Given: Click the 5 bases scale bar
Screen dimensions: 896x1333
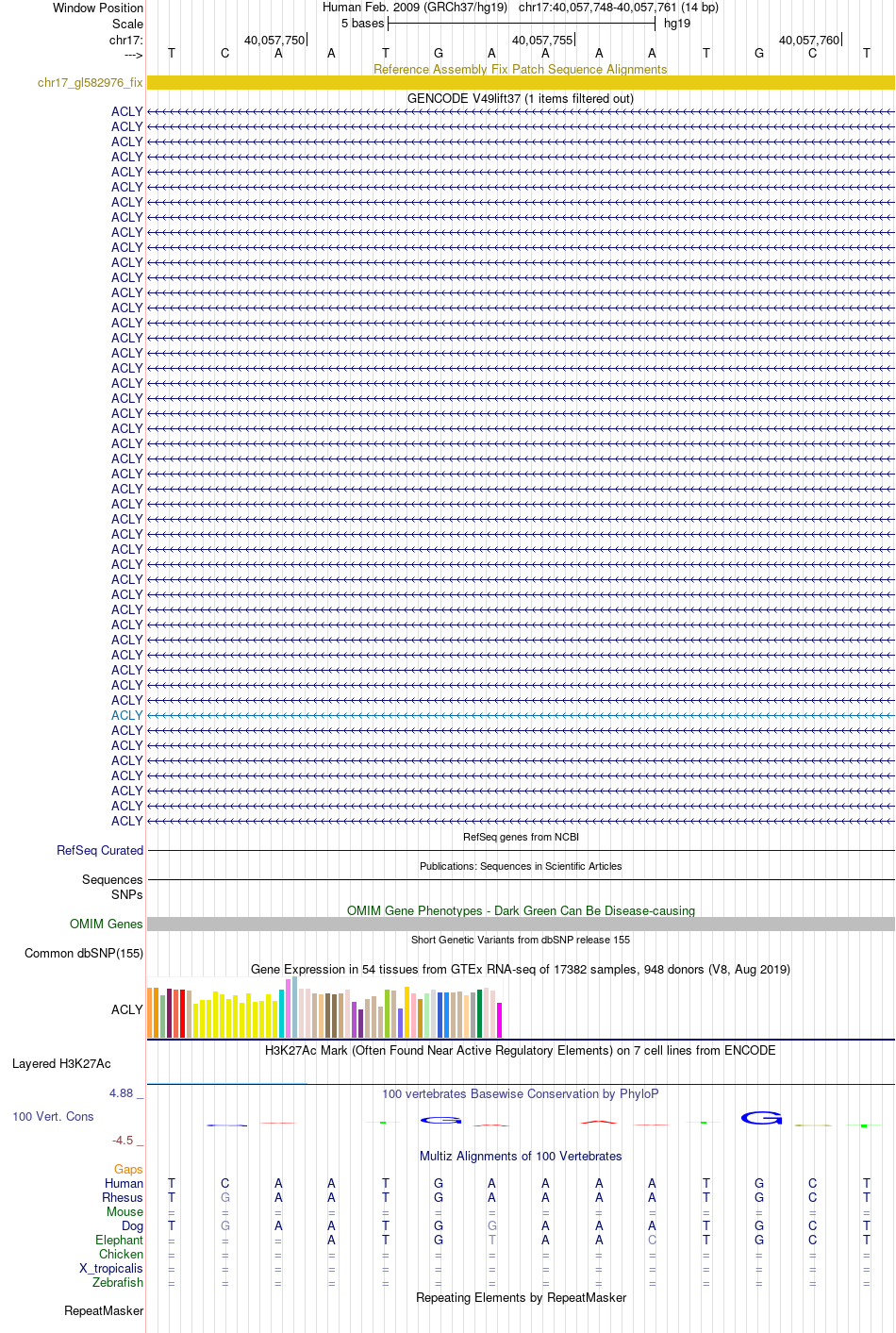Looking at the screenshot, I should click(521, 24).
